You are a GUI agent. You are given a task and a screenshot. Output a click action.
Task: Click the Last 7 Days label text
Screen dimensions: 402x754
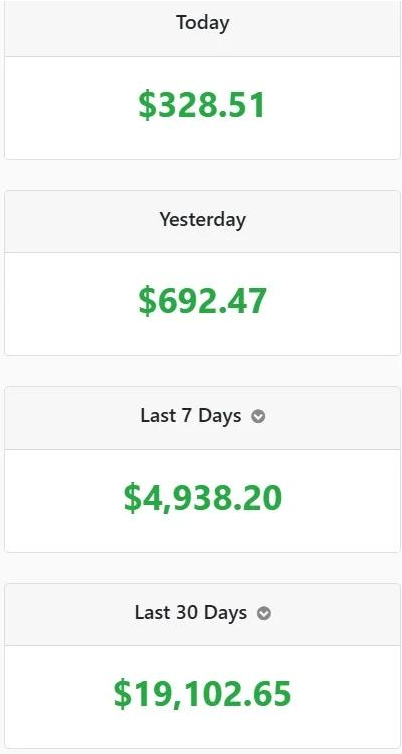(191, 415)
